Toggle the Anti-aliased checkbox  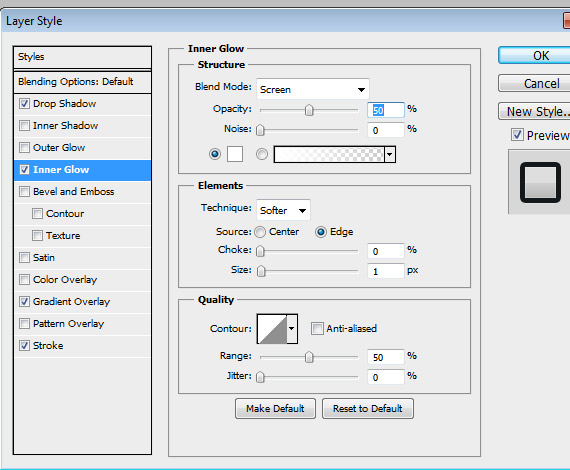(x=317, y=329)
